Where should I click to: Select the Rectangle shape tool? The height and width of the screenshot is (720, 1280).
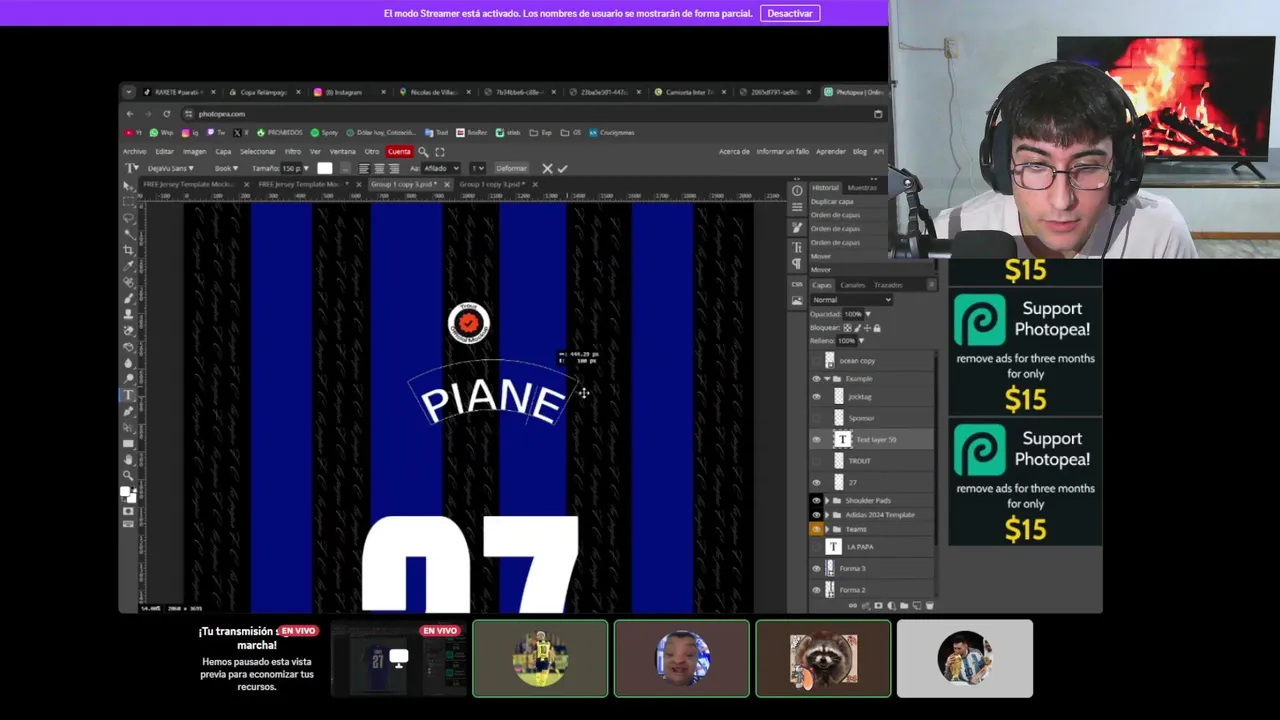click(129, 443)
